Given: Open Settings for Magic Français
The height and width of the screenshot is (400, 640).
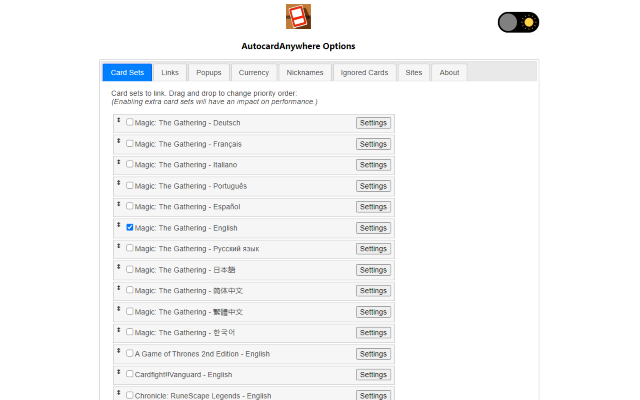Looking at the screenshot, I should (x=373, y=144).
